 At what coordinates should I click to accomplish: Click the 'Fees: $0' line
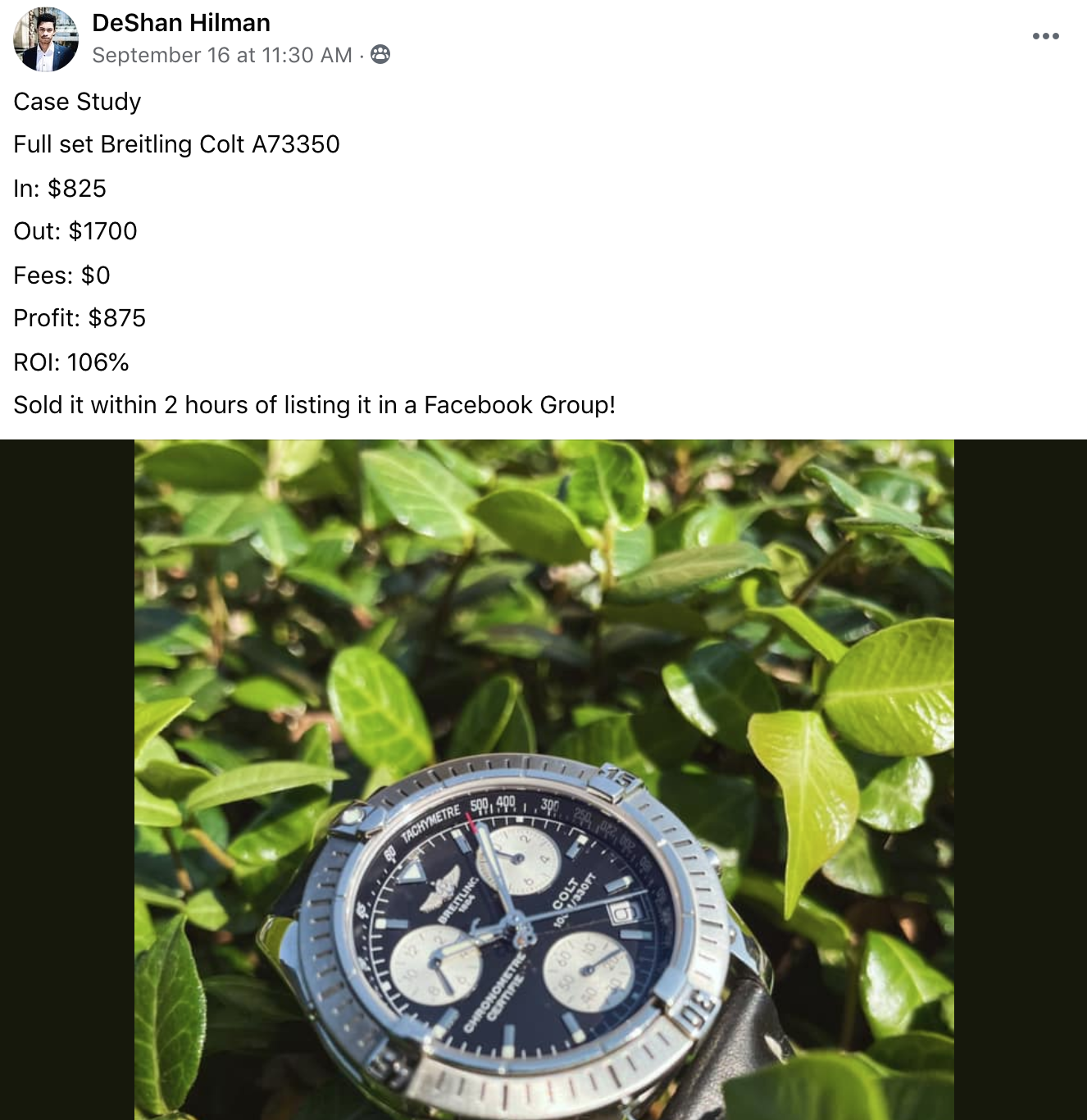click(x=61, y=275)
